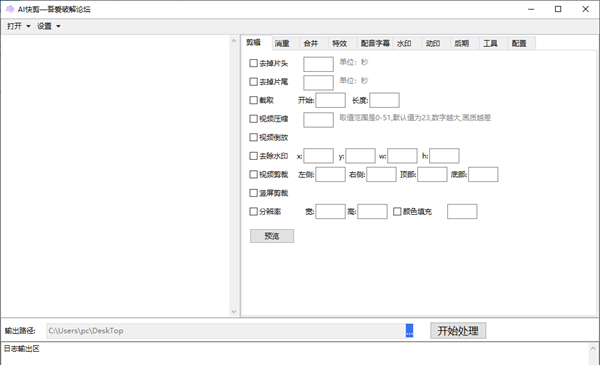Enable the 去掉片尾 checkbox
Screen dimensions: 600x365
click(253, 81)
